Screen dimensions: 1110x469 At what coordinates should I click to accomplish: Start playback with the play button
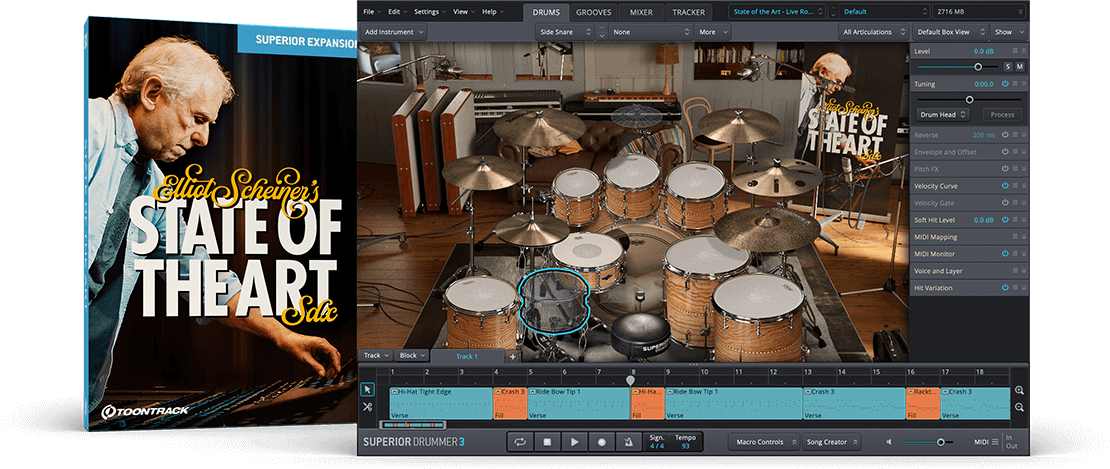[574, 441]
